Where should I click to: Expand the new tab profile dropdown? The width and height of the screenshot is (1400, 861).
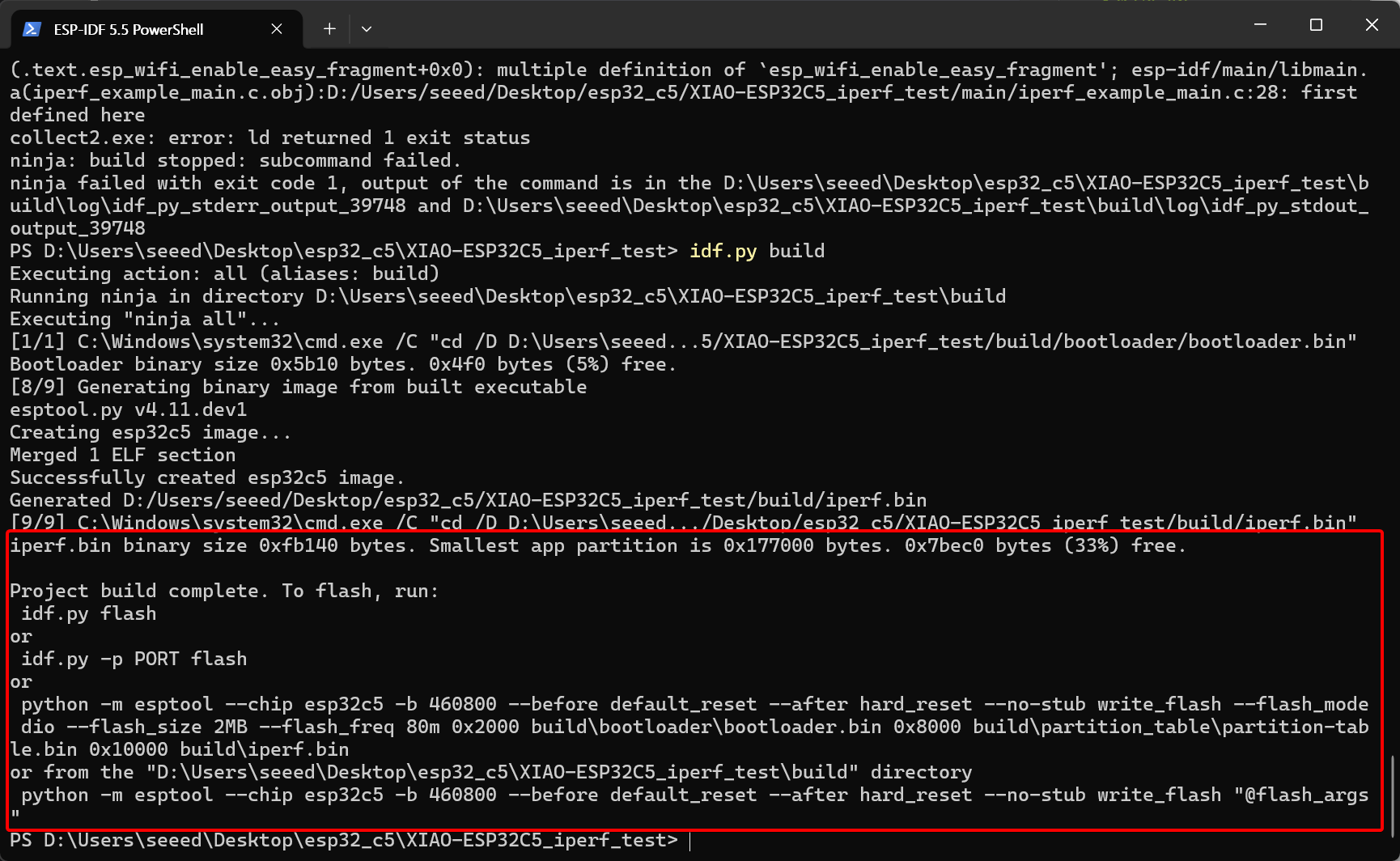tap(367, 29)
